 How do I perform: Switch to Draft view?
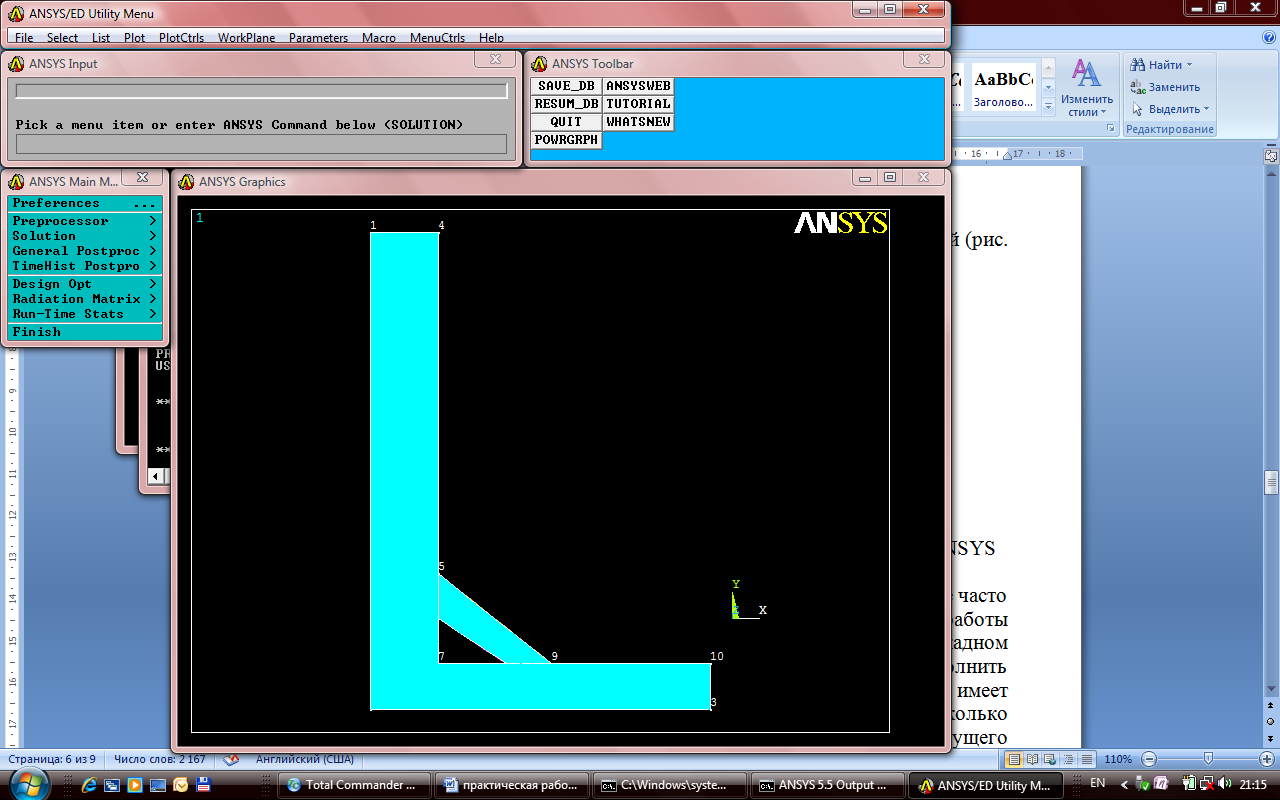click(x=1086, y=759)
